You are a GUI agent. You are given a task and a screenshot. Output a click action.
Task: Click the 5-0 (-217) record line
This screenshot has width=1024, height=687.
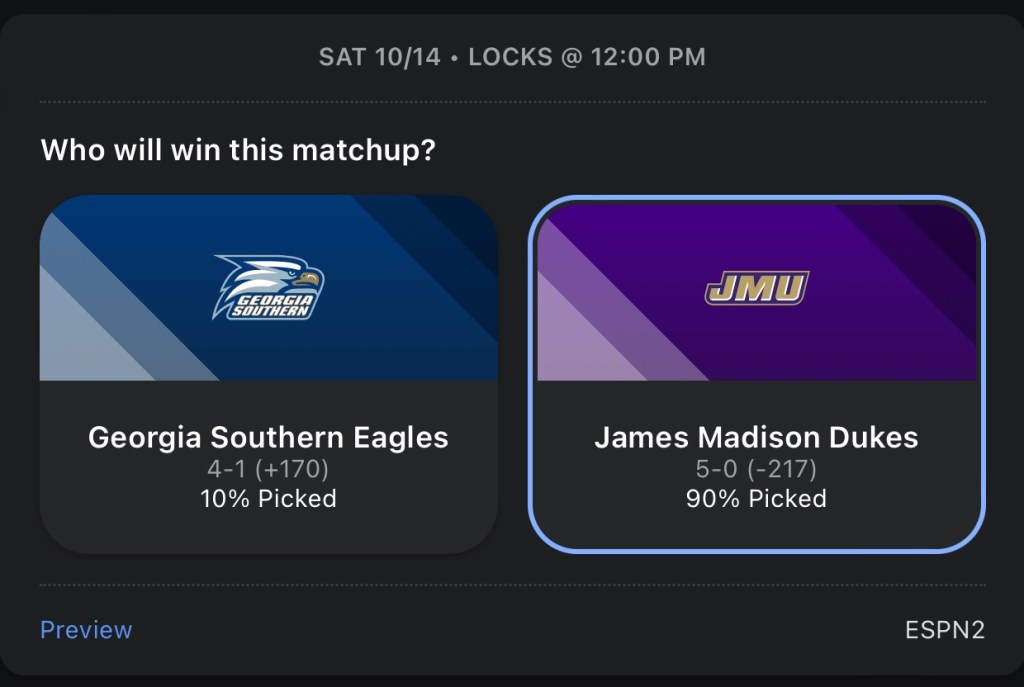[x=756, y=468]
